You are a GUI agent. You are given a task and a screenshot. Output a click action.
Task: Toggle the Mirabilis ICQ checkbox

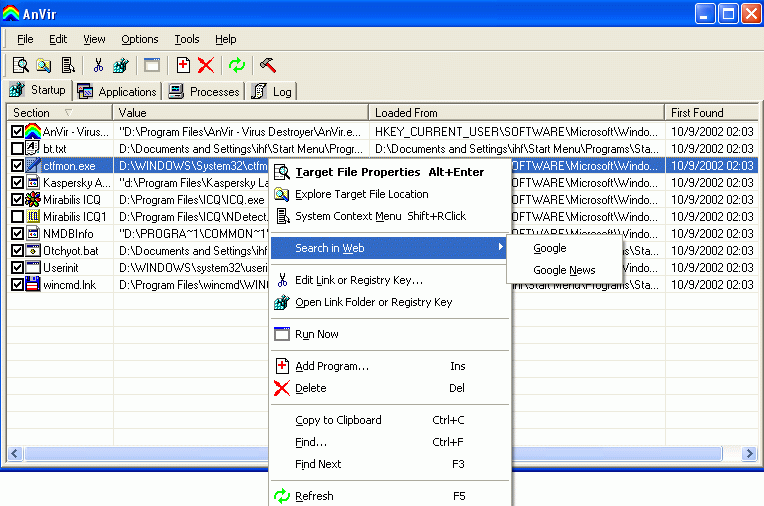tap(17, 199)
